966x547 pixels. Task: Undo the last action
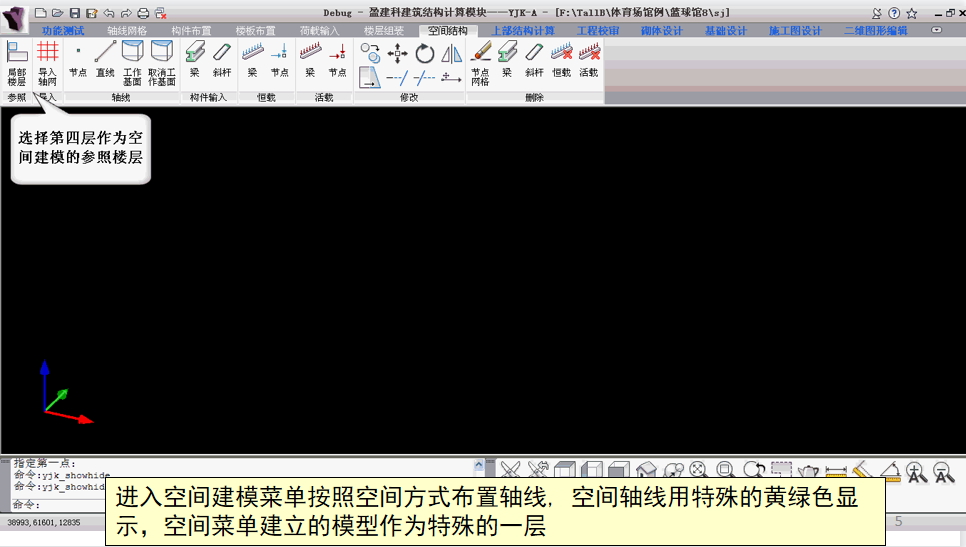[109, 13]
